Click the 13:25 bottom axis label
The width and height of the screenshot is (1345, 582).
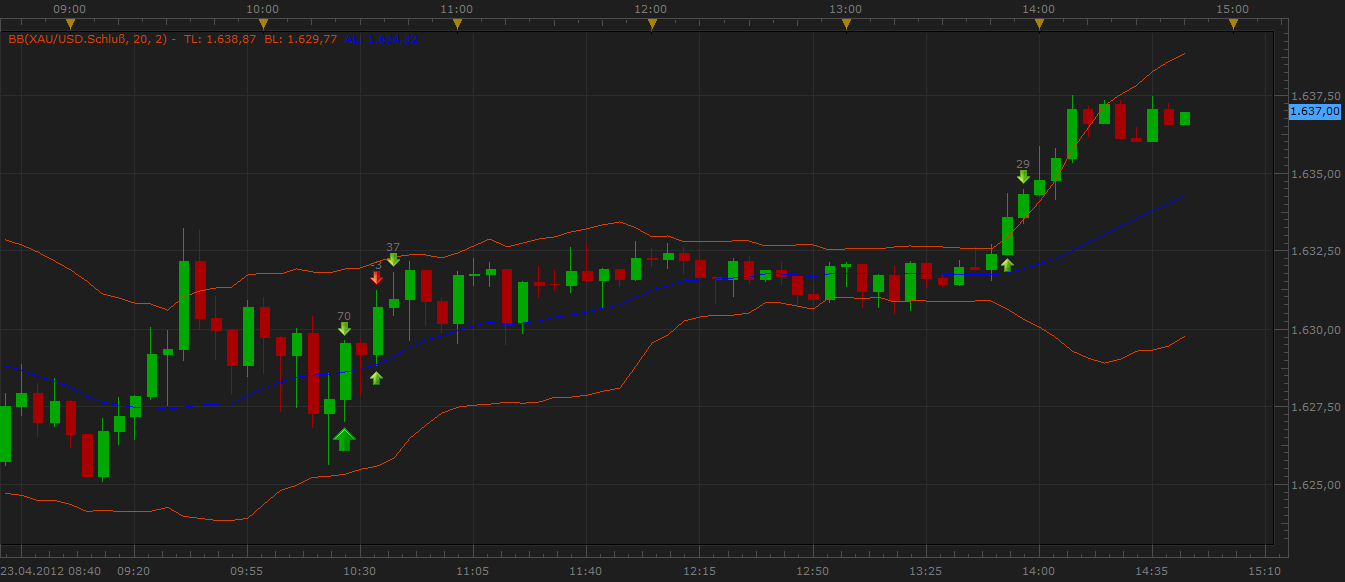click(925, 572)
